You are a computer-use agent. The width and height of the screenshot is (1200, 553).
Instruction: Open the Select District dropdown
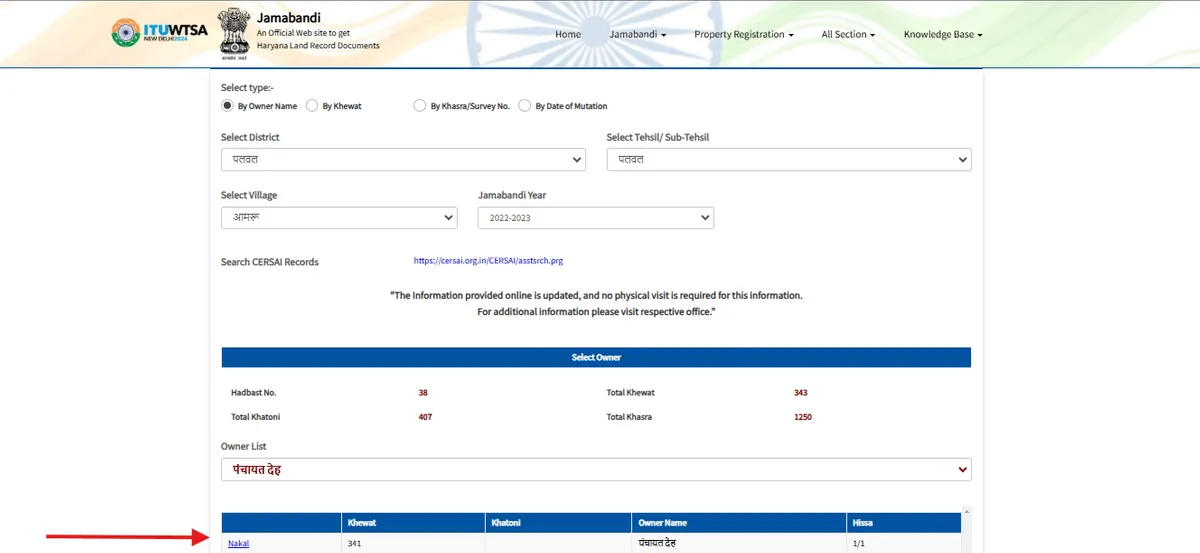pos(403,160)
